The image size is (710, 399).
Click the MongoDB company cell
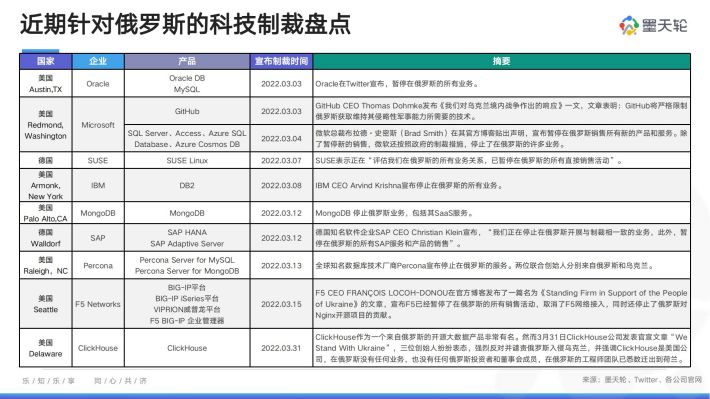tap(98, 213)
